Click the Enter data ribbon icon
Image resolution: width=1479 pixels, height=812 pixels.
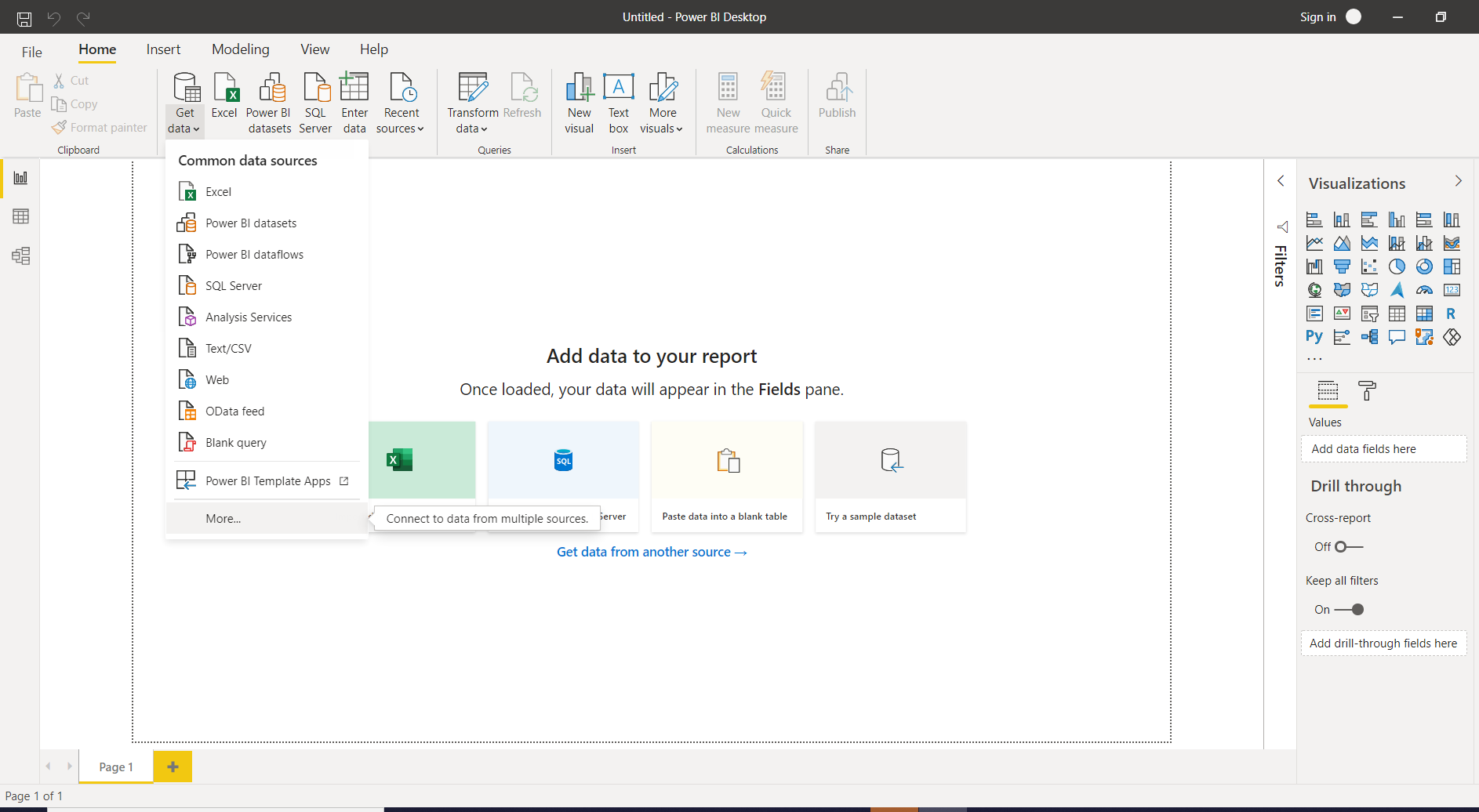click(354, 103)
